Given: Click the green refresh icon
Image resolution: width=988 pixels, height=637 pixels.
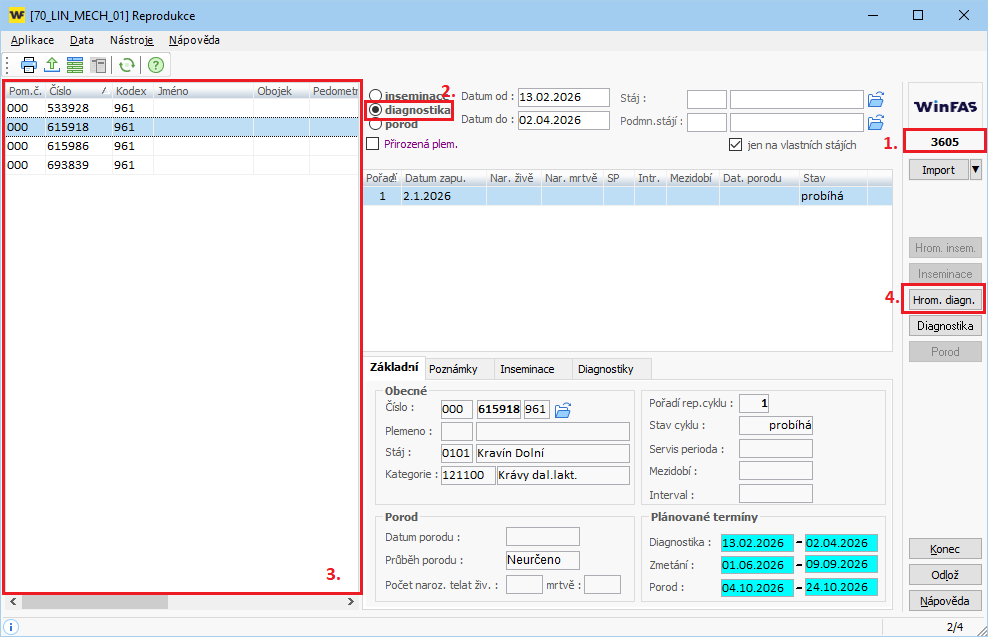Looking at the screenshot, I should click(x=127, y=65).
